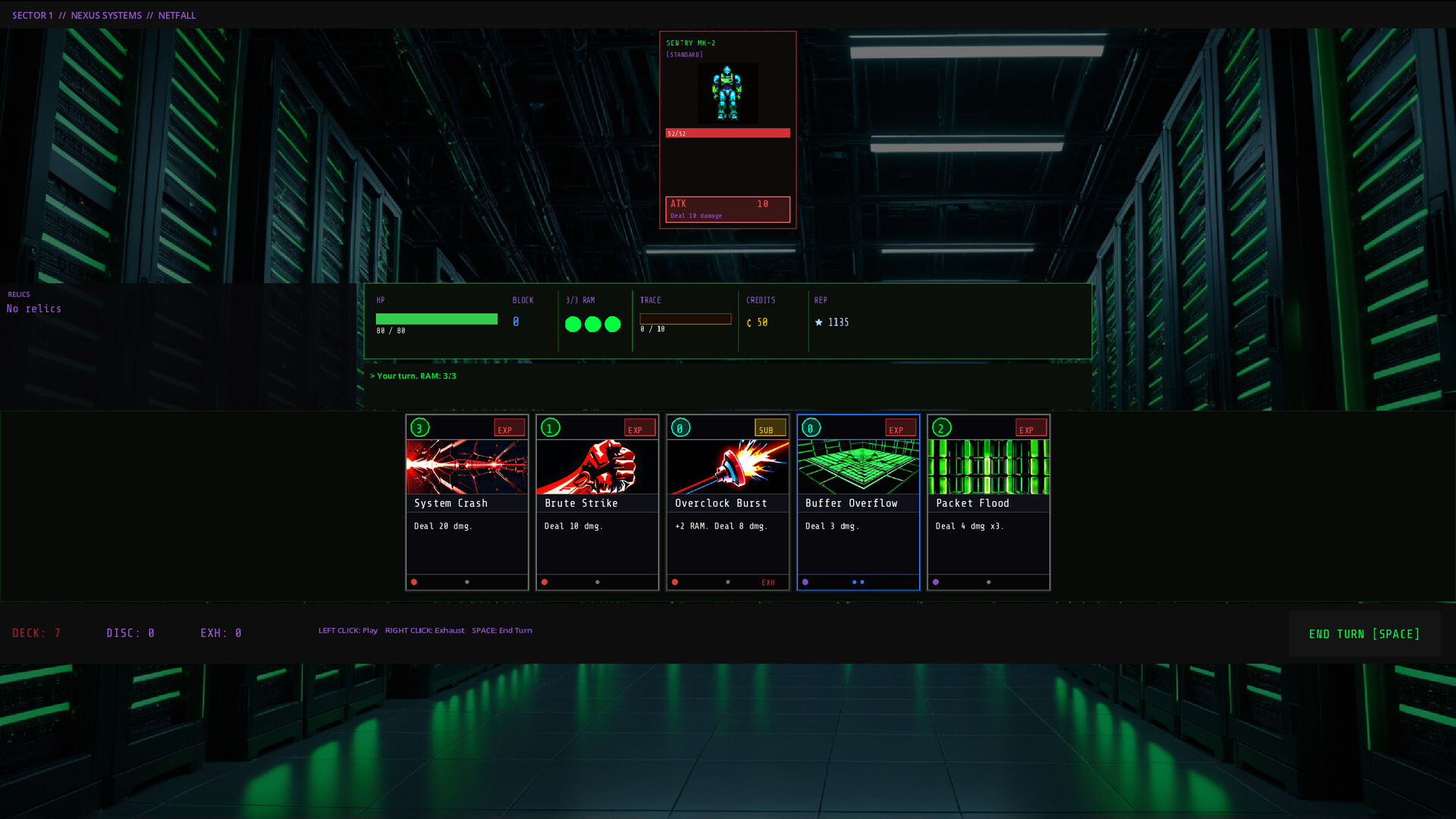Screen dimensions: 1456x819
Task: Click the End Turn button
Action: pyautogui.click(x=1363, y=634)
